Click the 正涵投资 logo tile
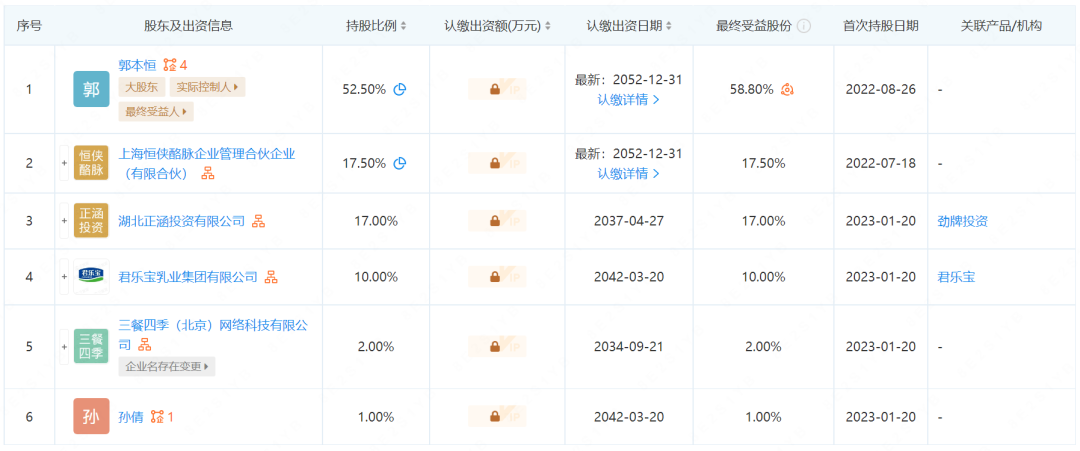The image size is (1080, 451). 92,221
